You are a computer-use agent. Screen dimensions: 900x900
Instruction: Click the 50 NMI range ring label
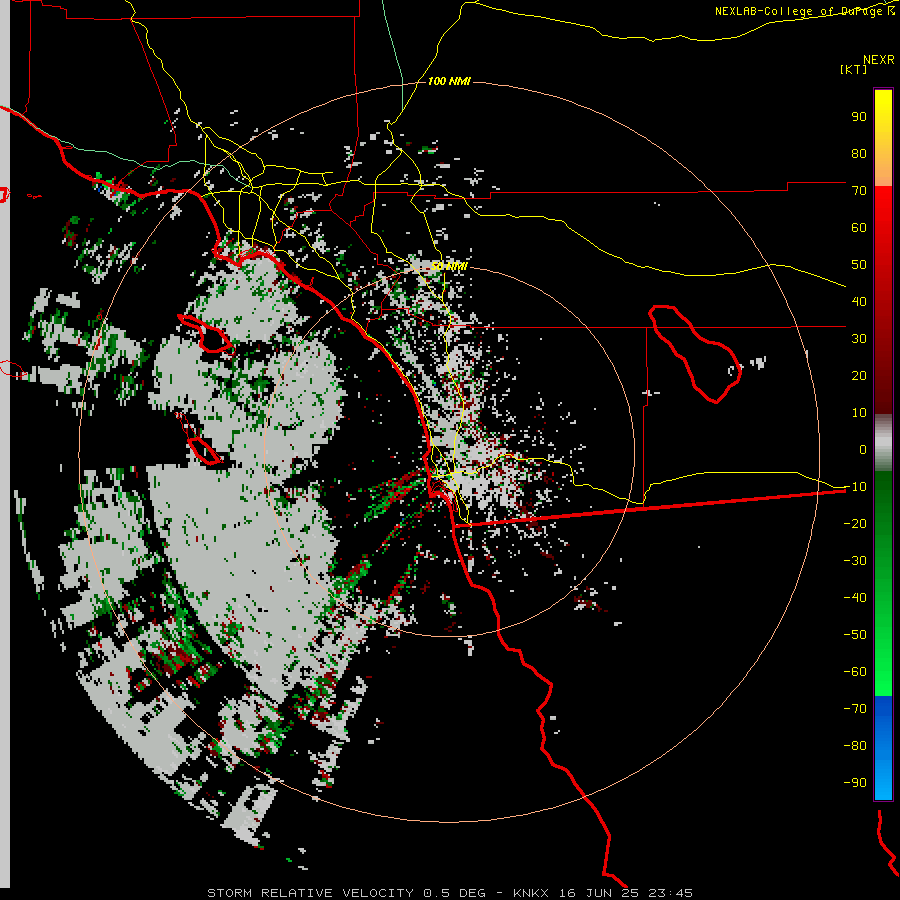click(x=449, y=266)
